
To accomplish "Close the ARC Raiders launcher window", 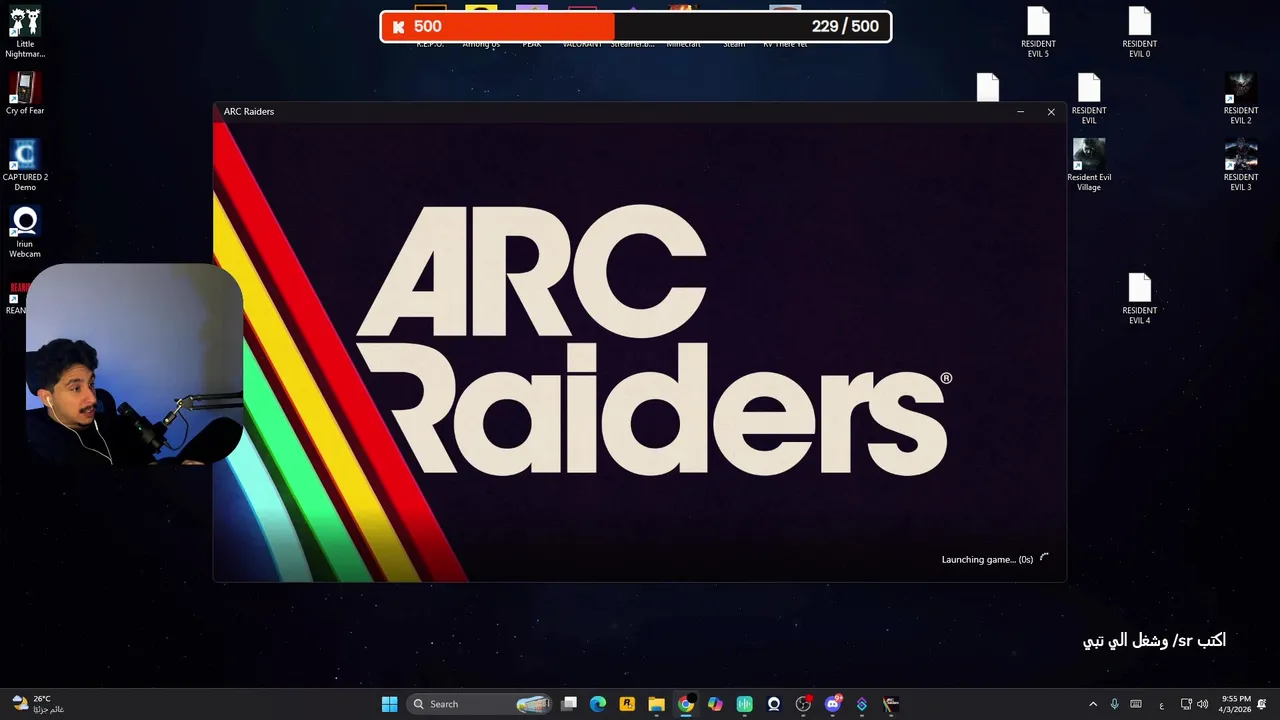I will click(x=1051, y=111).
